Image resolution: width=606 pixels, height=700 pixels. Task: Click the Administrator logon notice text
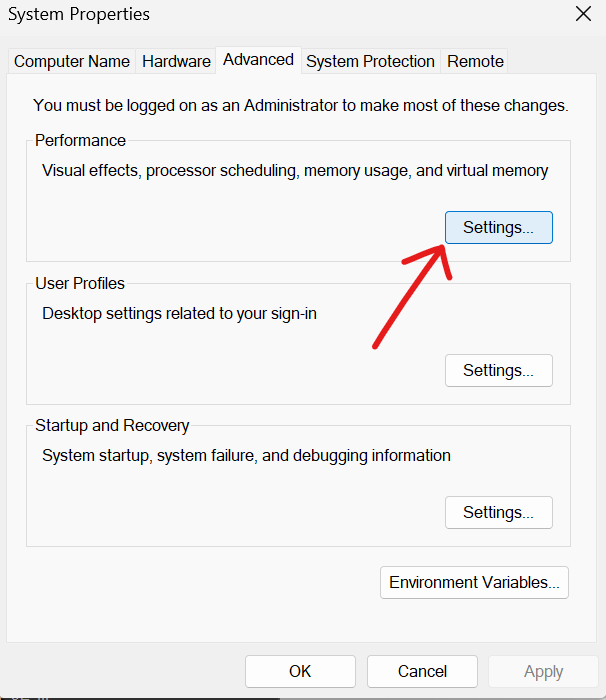pos(300,105)
